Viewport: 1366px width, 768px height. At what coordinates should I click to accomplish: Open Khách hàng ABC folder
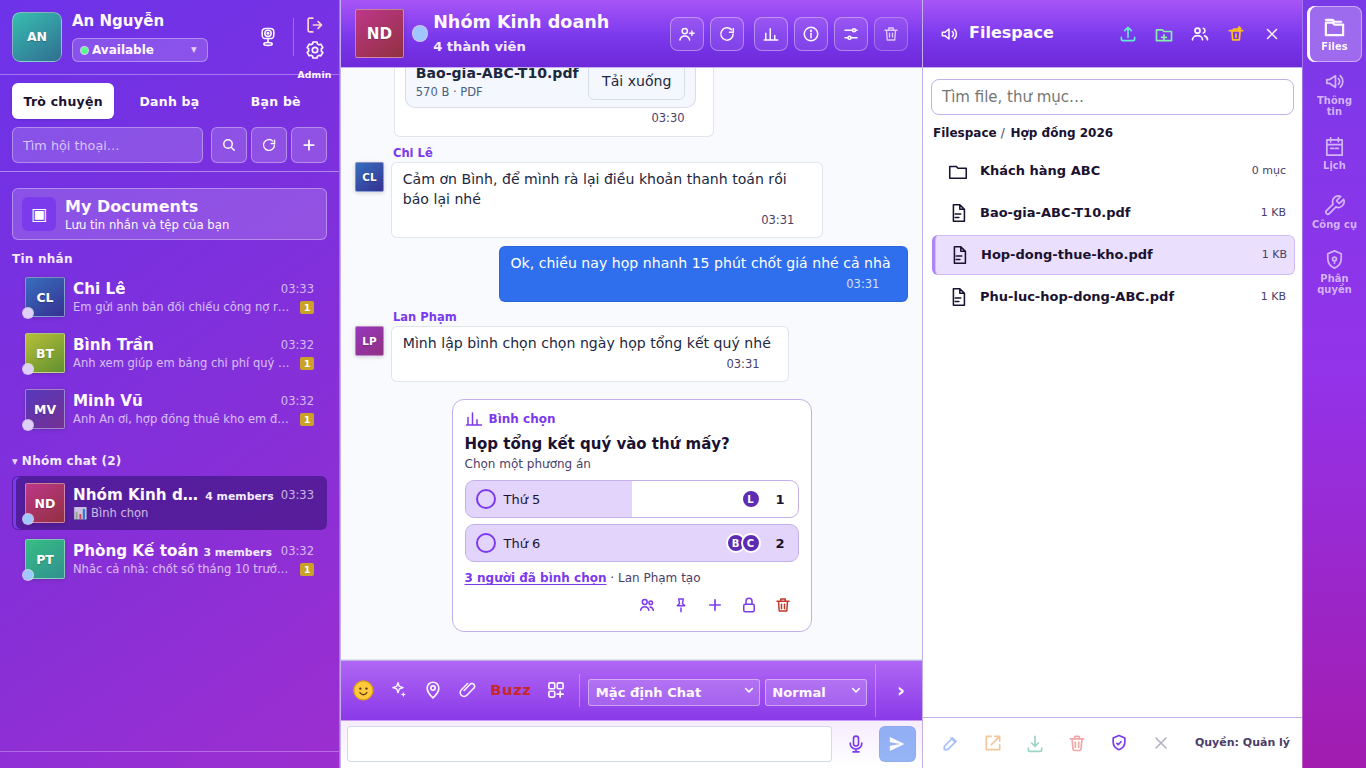1113,171
